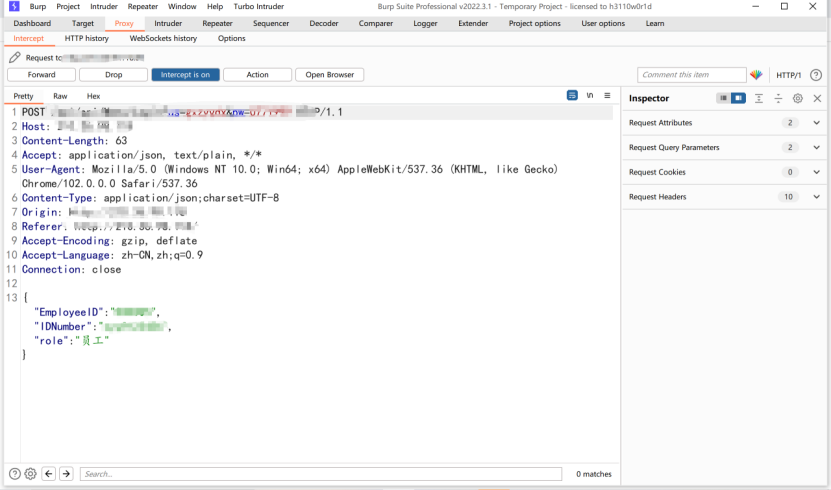Open the HTTP history sub-tab

point(87,38)
